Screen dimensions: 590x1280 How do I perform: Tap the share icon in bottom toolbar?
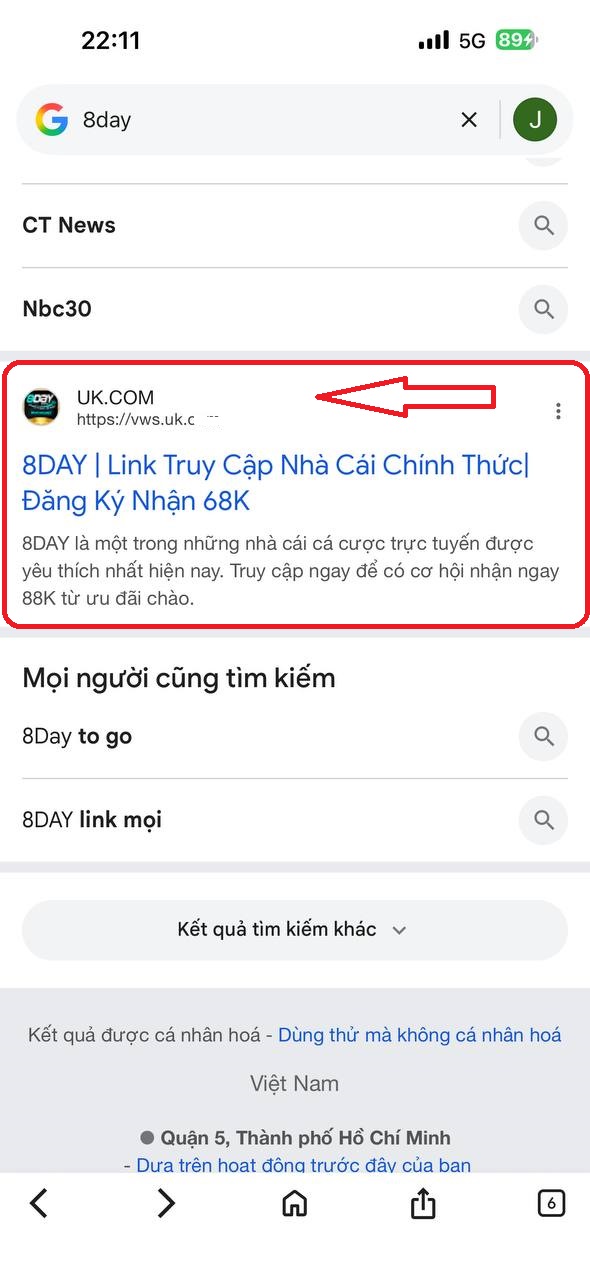(x=423, y=1203)
